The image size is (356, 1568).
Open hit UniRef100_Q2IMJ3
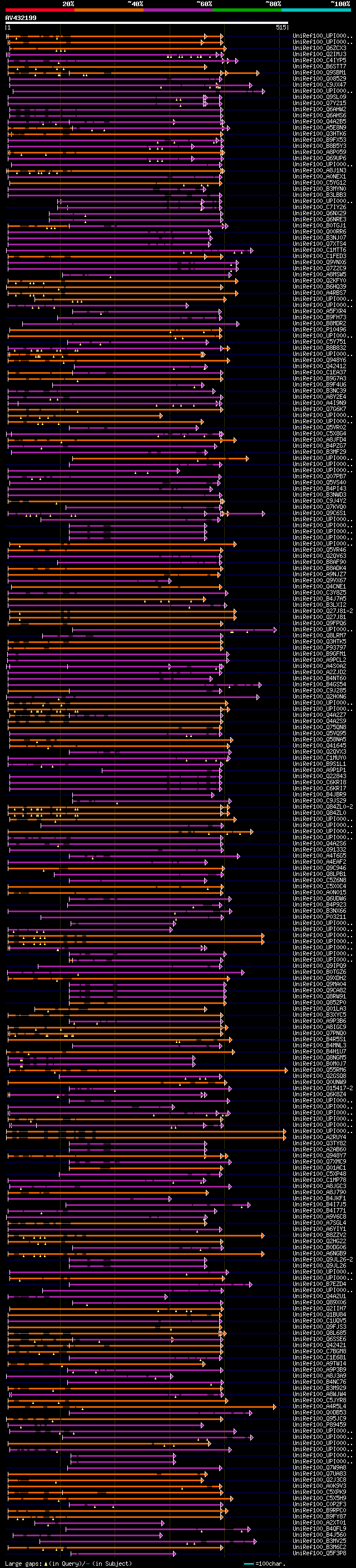319,54
